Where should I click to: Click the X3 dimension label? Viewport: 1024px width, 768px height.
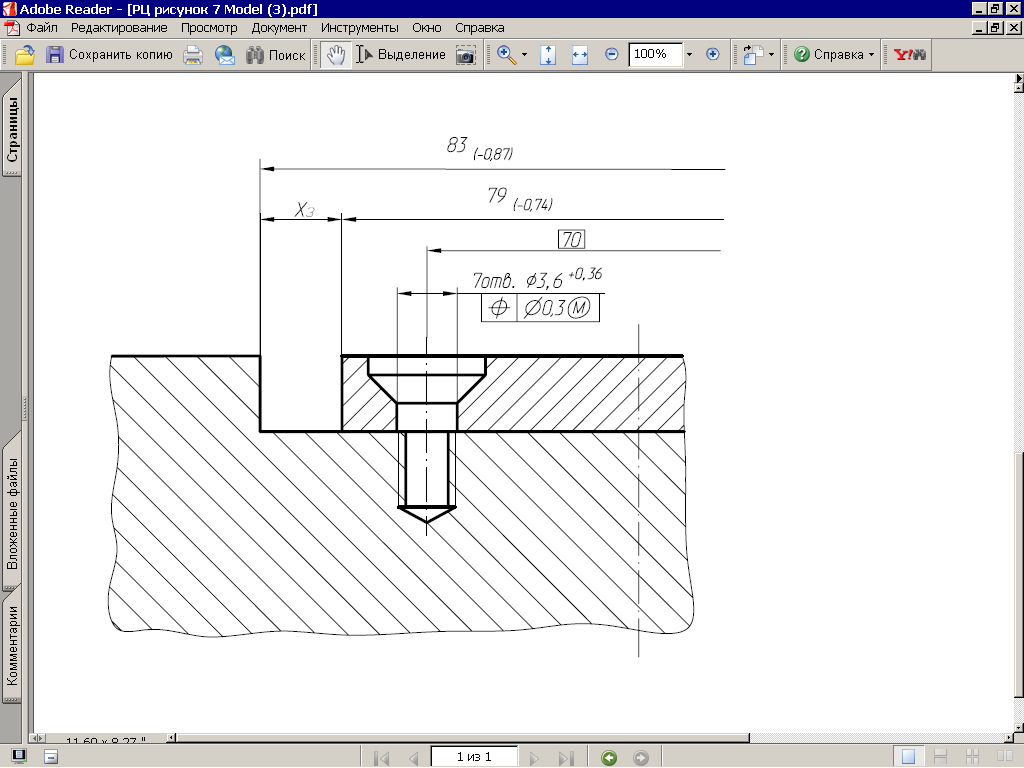click(x=304, y=210)
